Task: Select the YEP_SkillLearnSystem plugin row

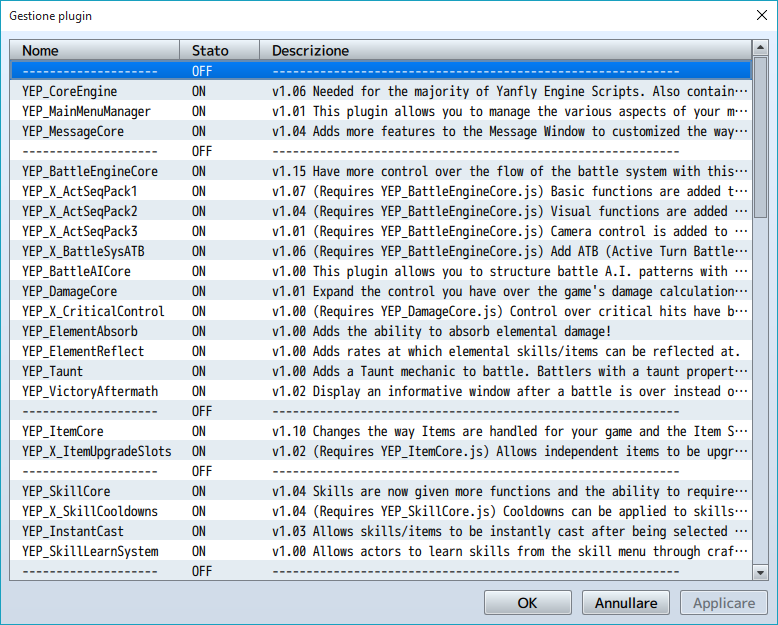Action: coord(381,552)
